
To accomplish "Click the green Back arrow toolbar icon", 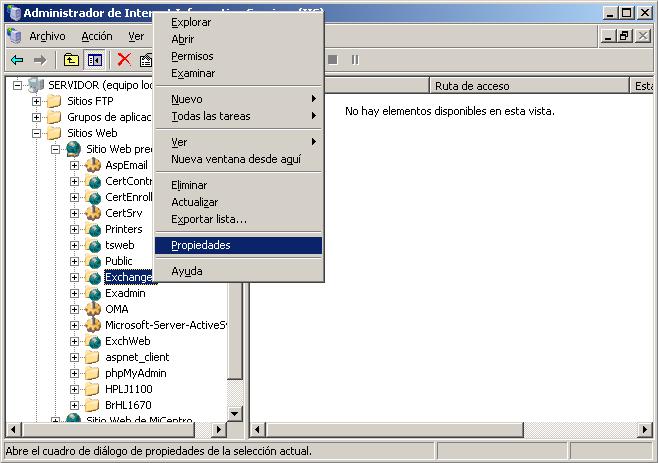I will tap(17, 60).
